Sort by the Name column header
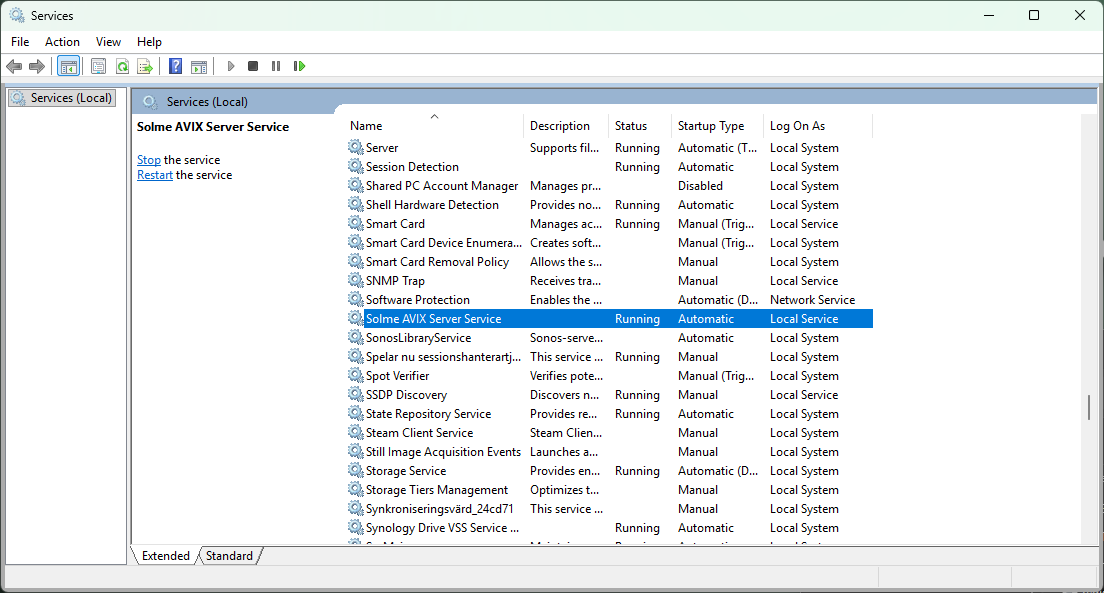 point(436,125)
